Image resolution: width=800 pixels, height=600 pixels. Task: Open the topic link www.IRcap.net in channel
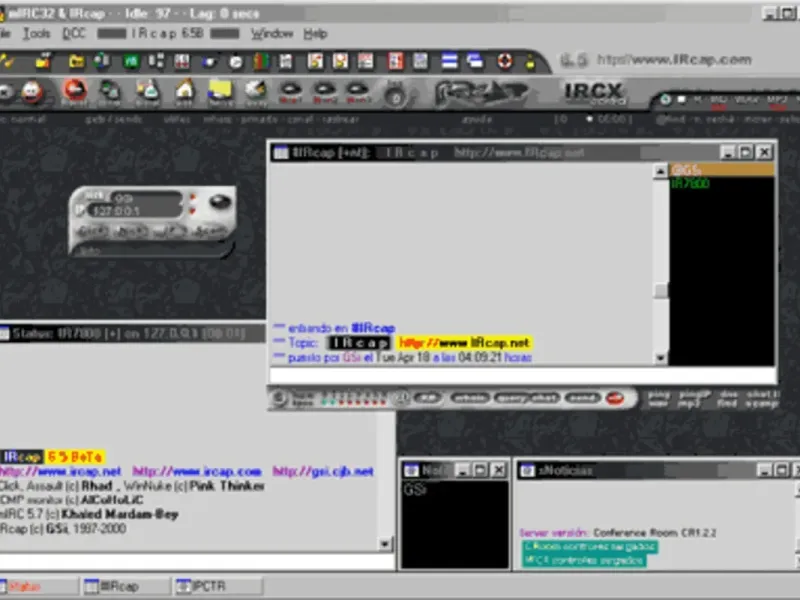click(x=465, y=343)
